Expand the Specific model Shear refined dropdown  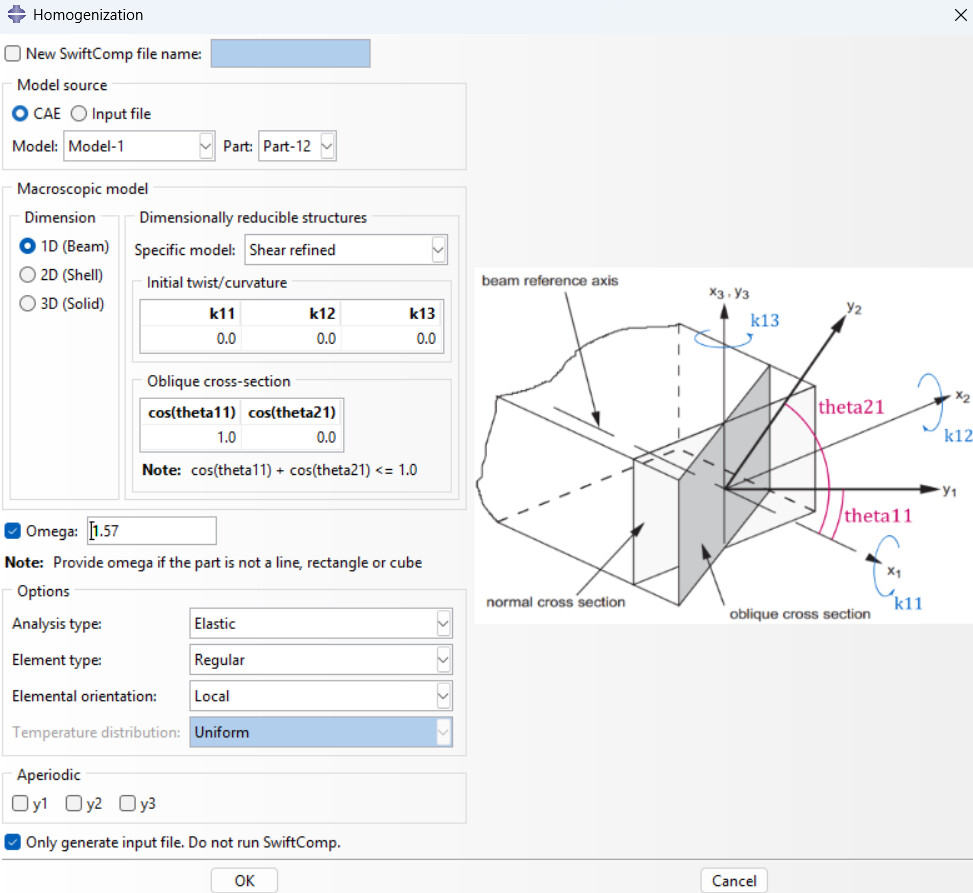[x=345, y=249]
